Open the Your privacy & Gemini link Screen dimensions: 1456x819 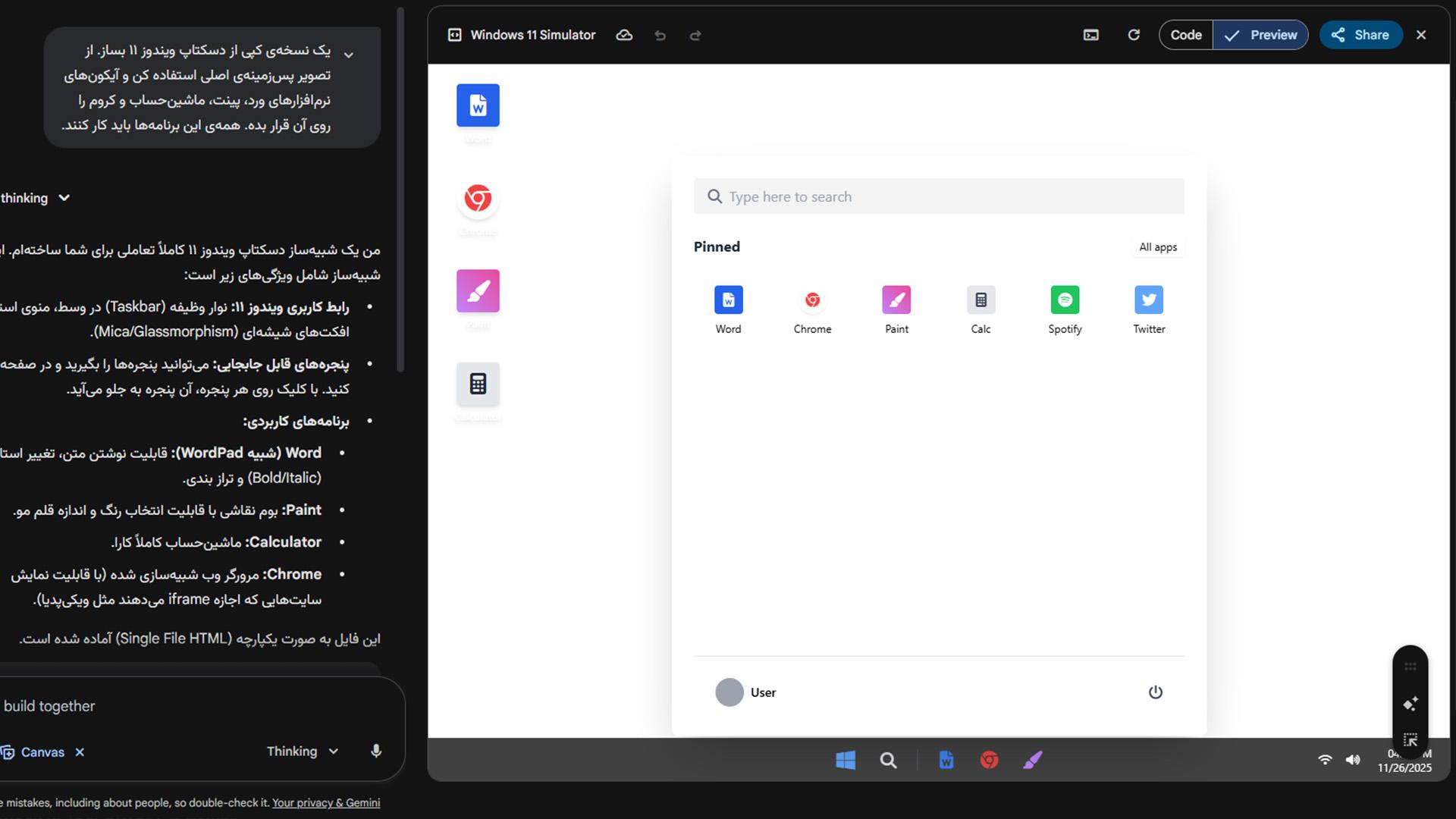tap(326, 803)
